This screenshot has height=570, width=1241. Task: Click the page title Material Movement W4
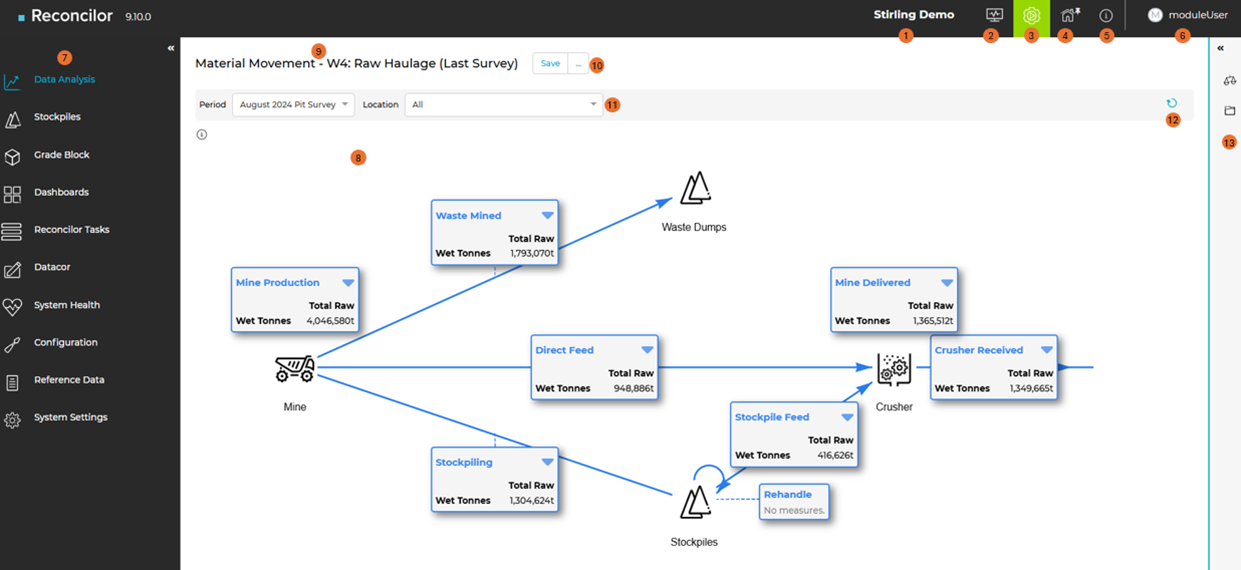coord(356,63)
